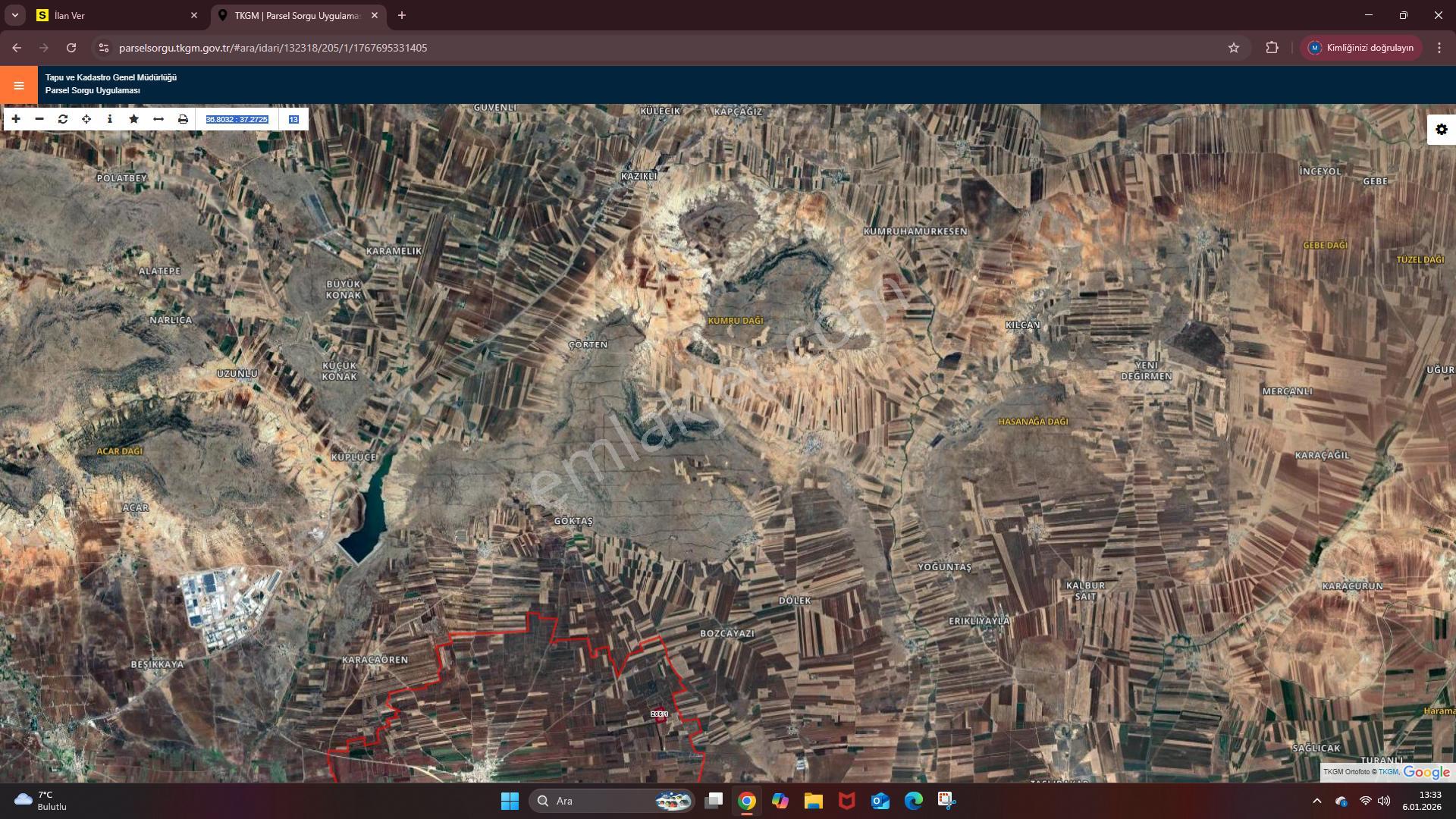Go back to the previous page
Viewport: 1456px width, 819px height.
[17, 48]
